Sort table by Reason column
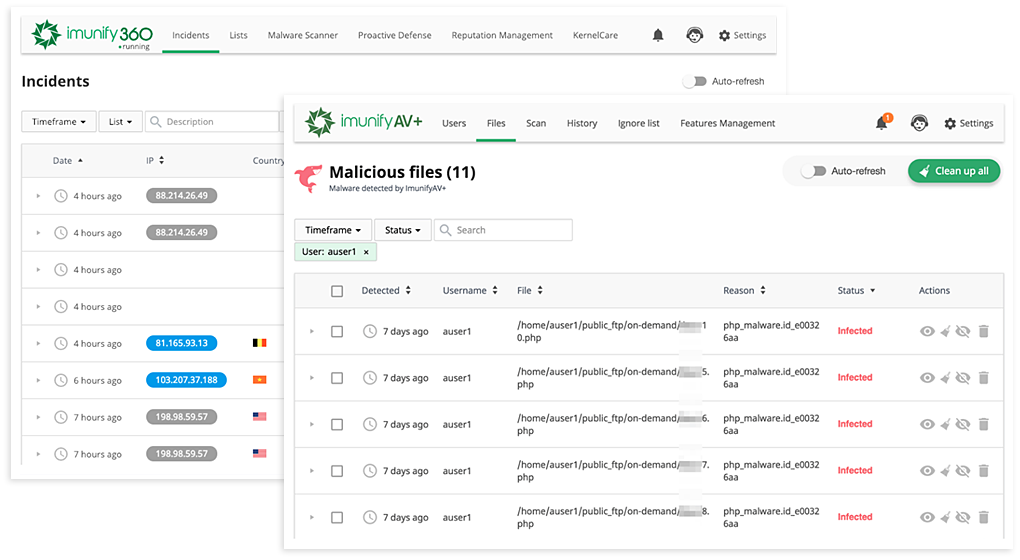 (744, 291)
